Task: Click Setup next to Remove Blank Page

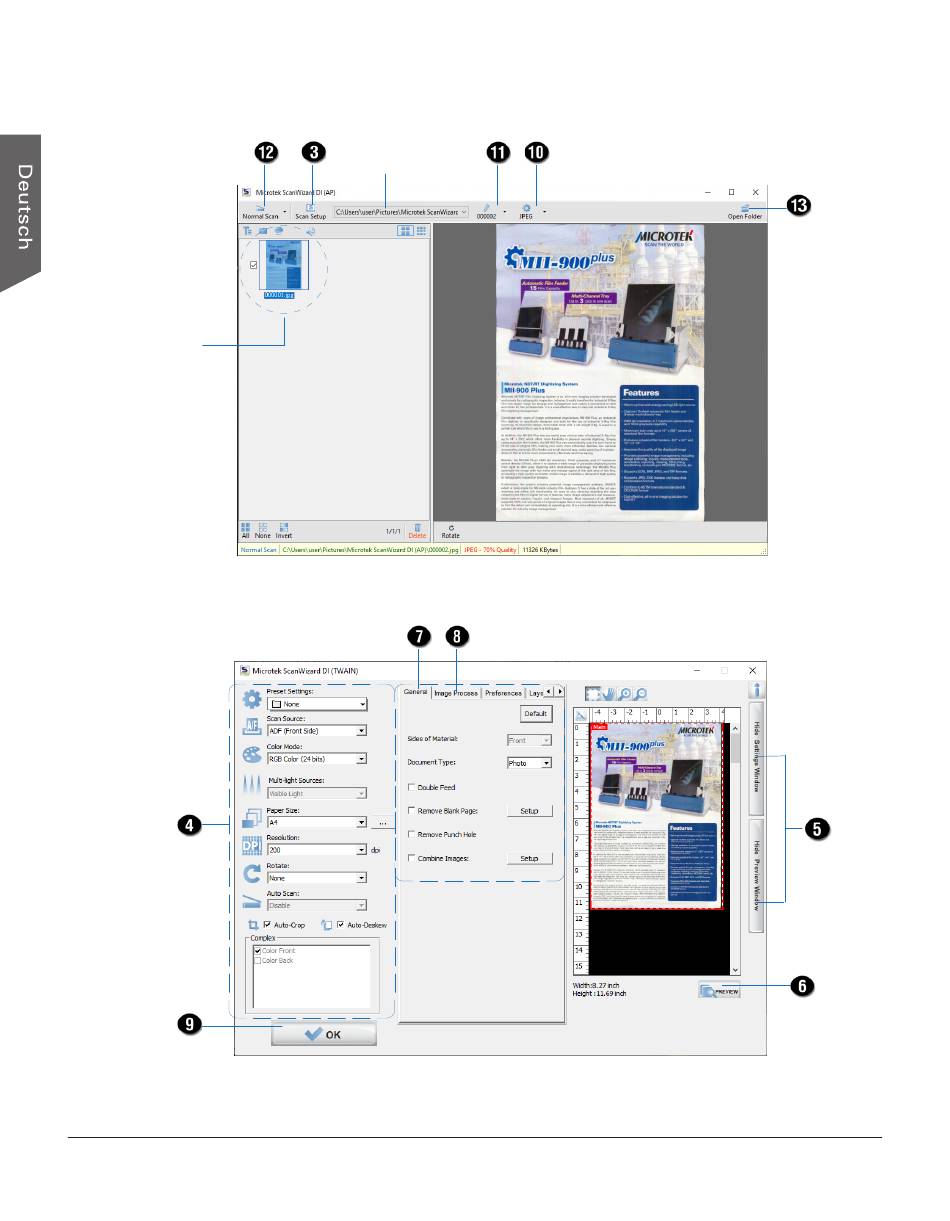Action: (529, 811)
